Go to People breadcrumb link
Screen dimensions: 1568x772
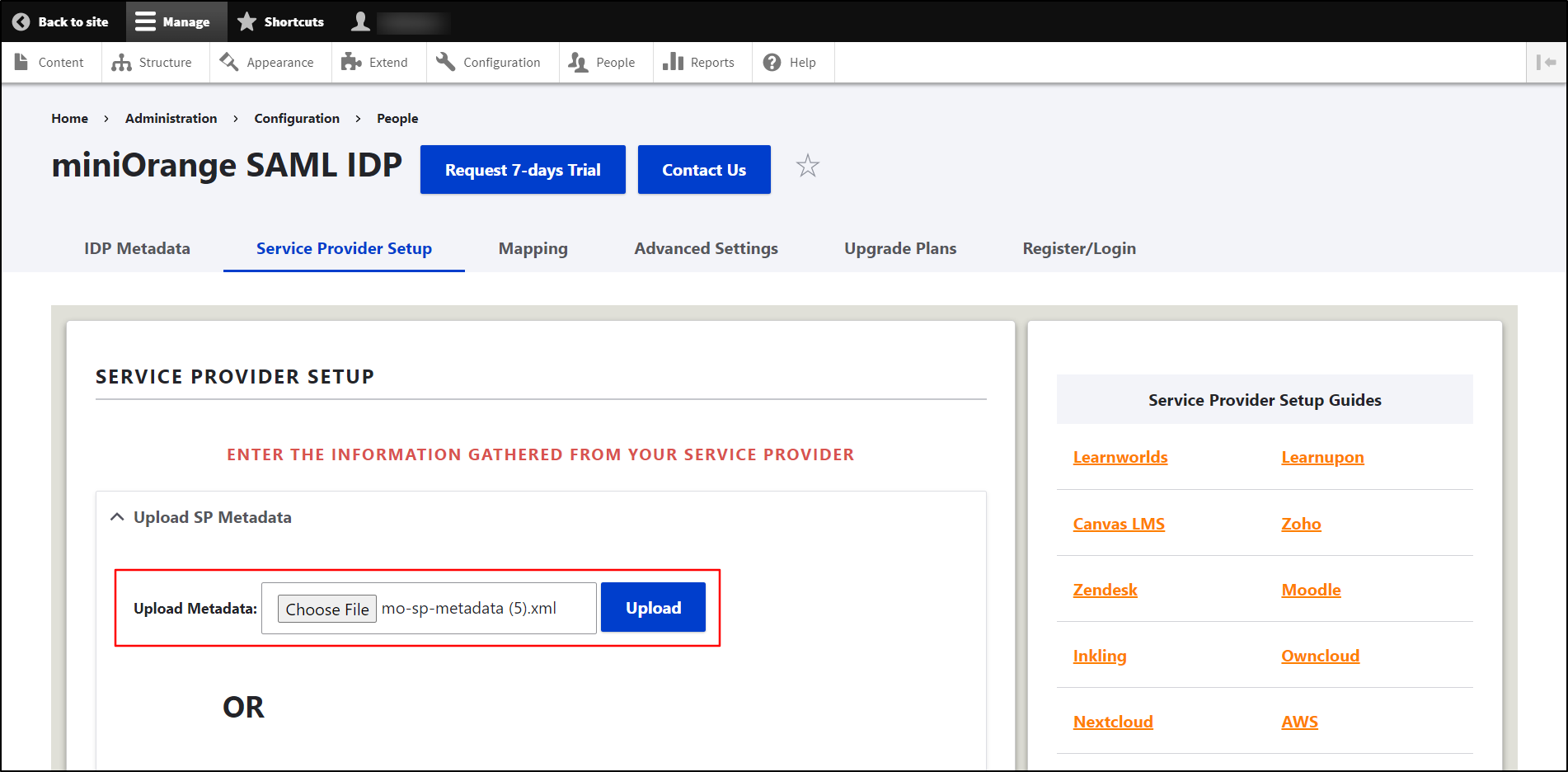[x=397, y=119]
